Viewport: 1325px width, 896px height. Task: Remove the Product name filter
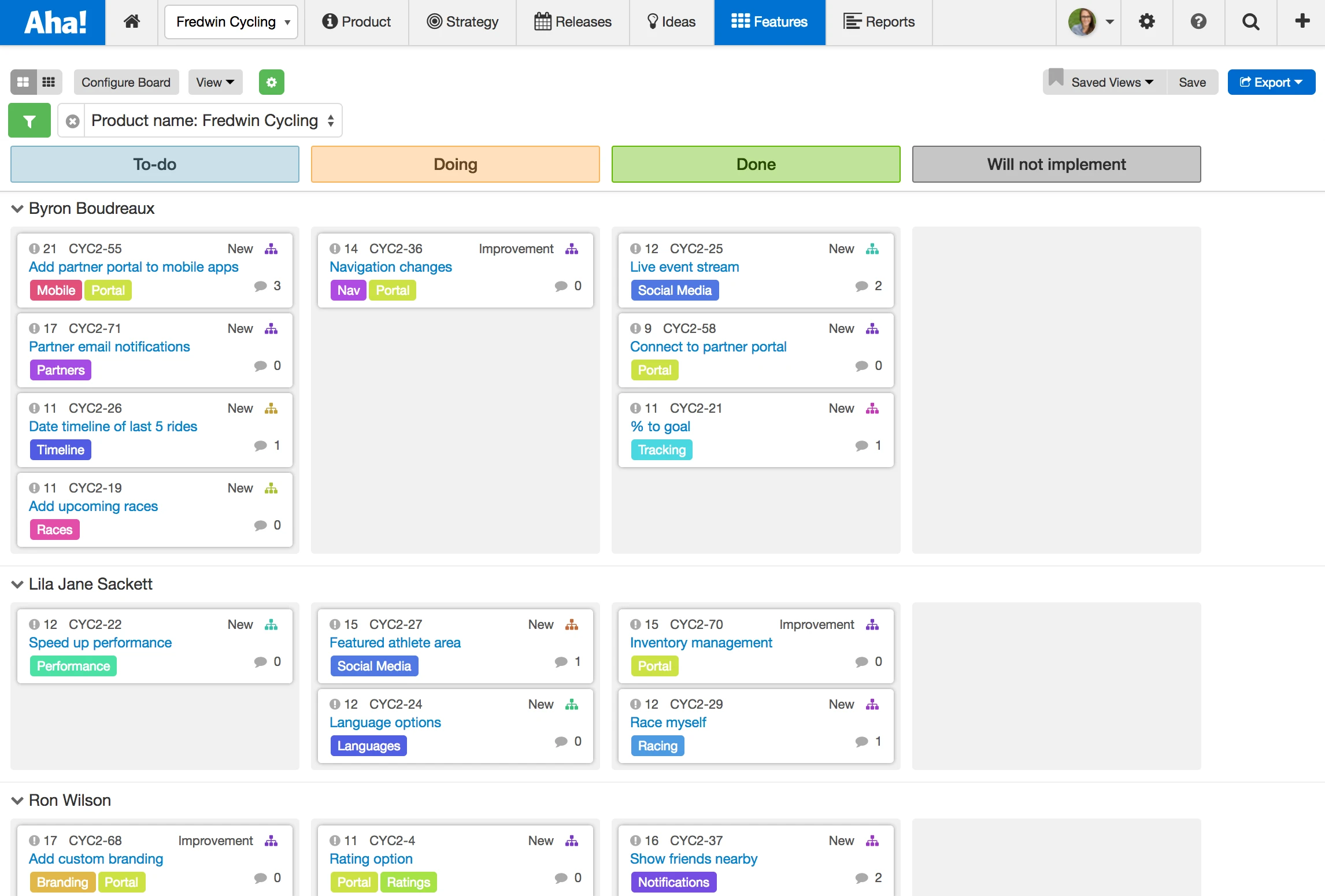[x=72, y=121]
